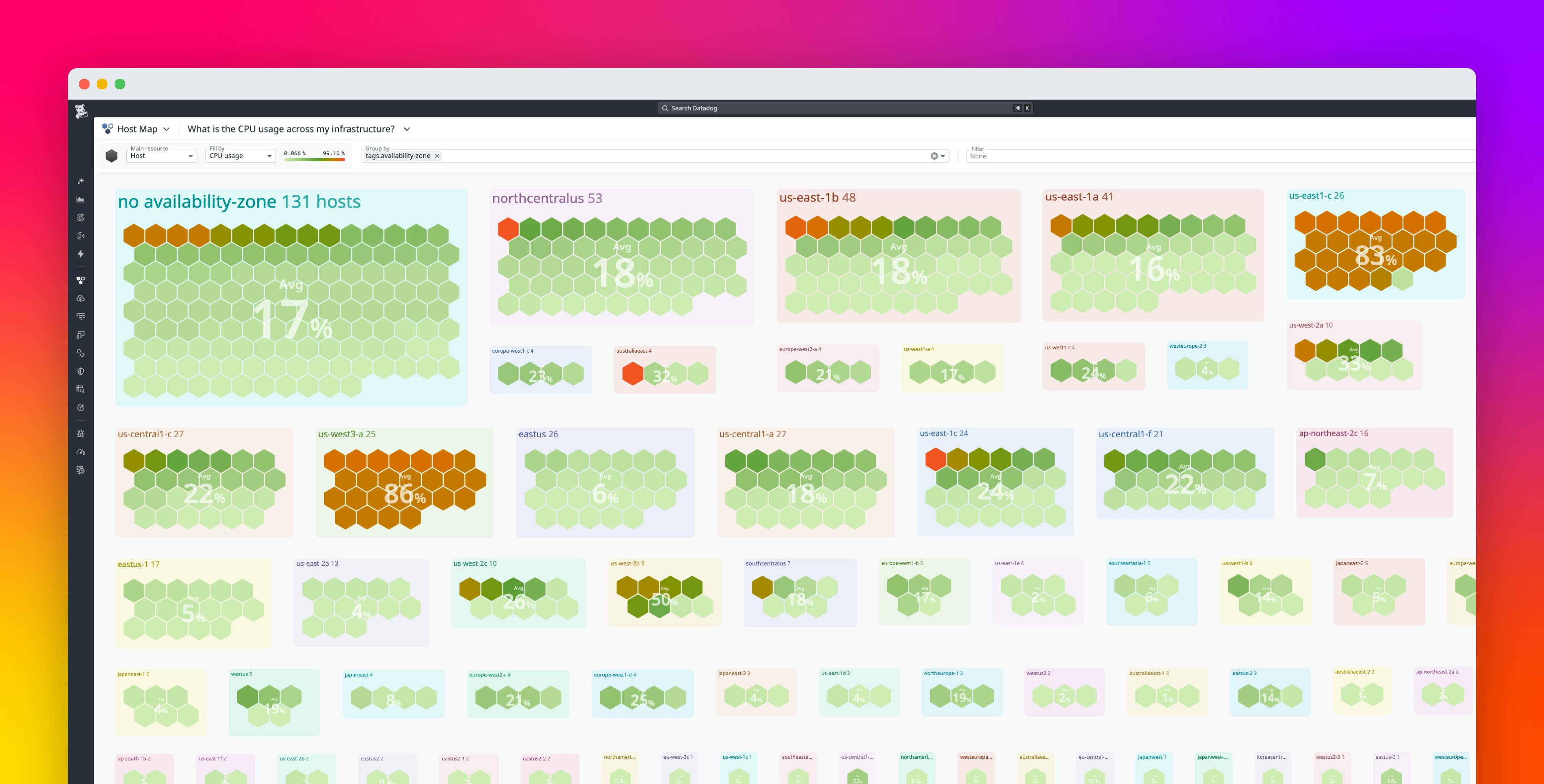1544x784 pixels.
Task: Clear all Group by selections
Action: (x=934, y=156)
